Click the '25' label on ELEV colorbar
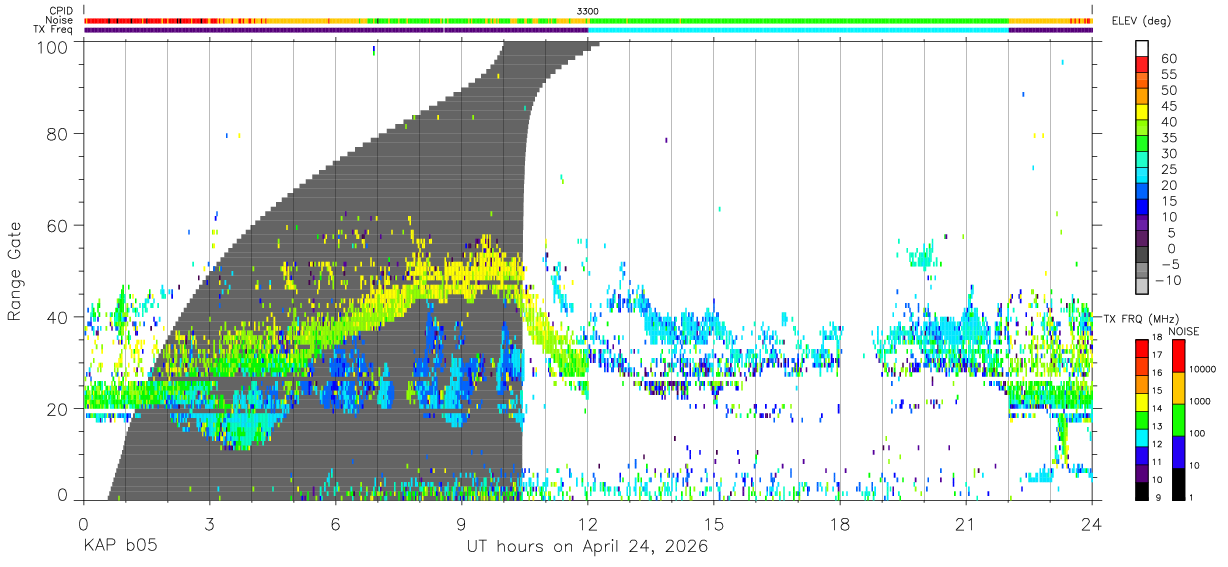Image resolution: width=1228 pixels, height=567 pixels. tap(1169, 170)
